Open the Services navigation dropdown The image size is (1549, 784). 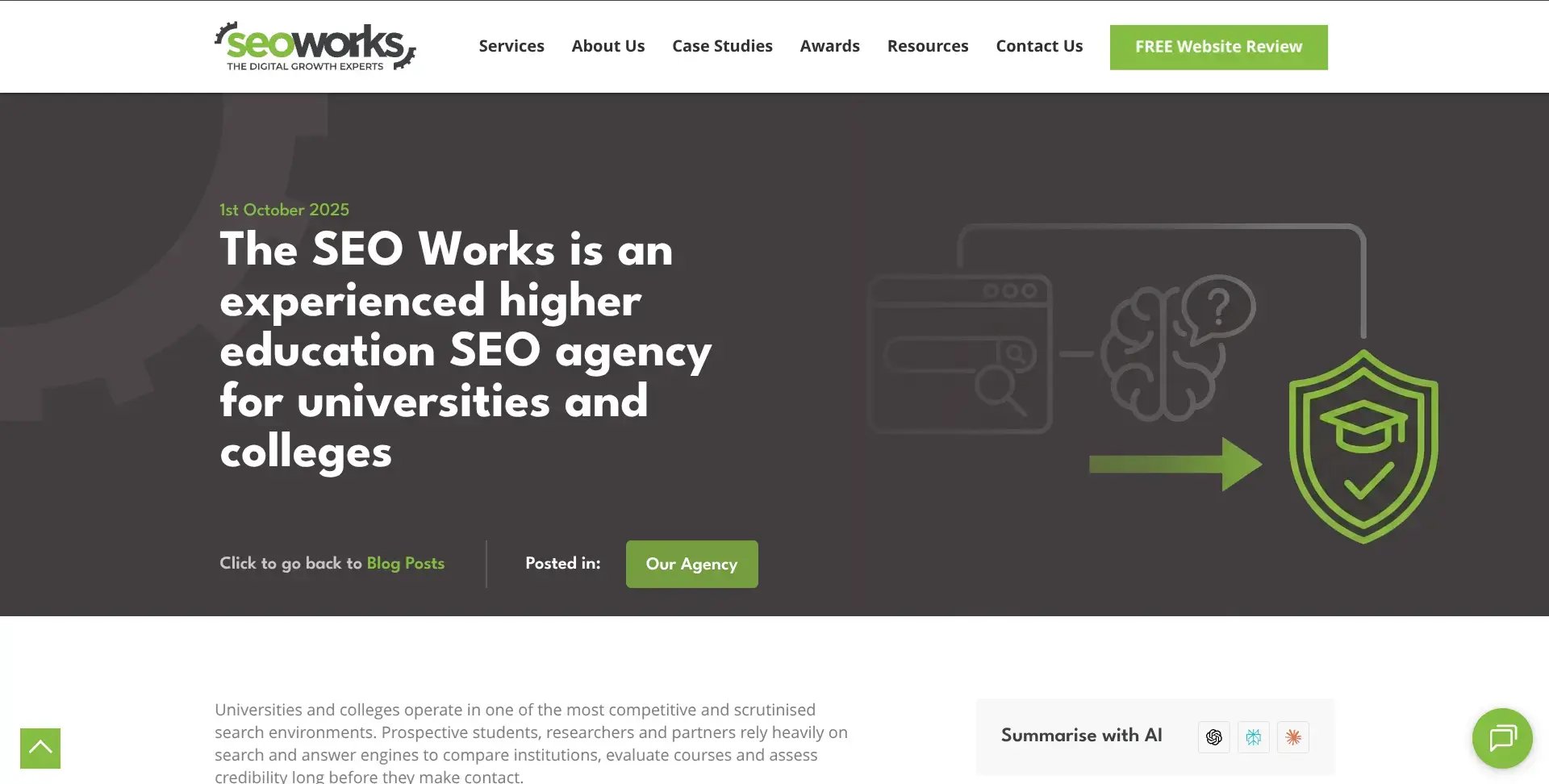click(511, 46)
